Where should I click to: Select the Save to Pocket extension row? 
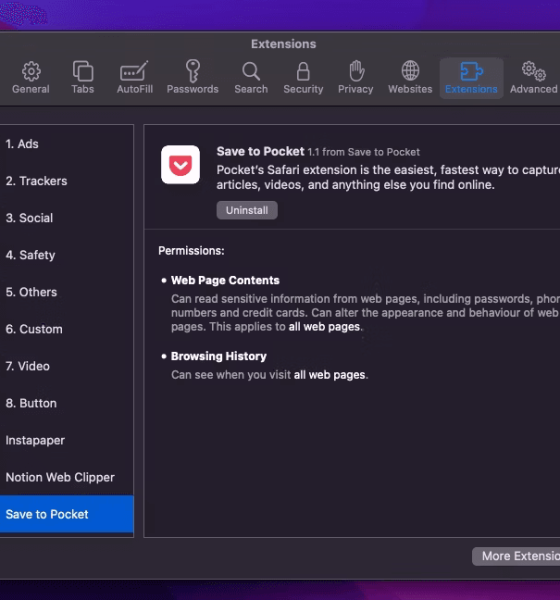point(67,514)
